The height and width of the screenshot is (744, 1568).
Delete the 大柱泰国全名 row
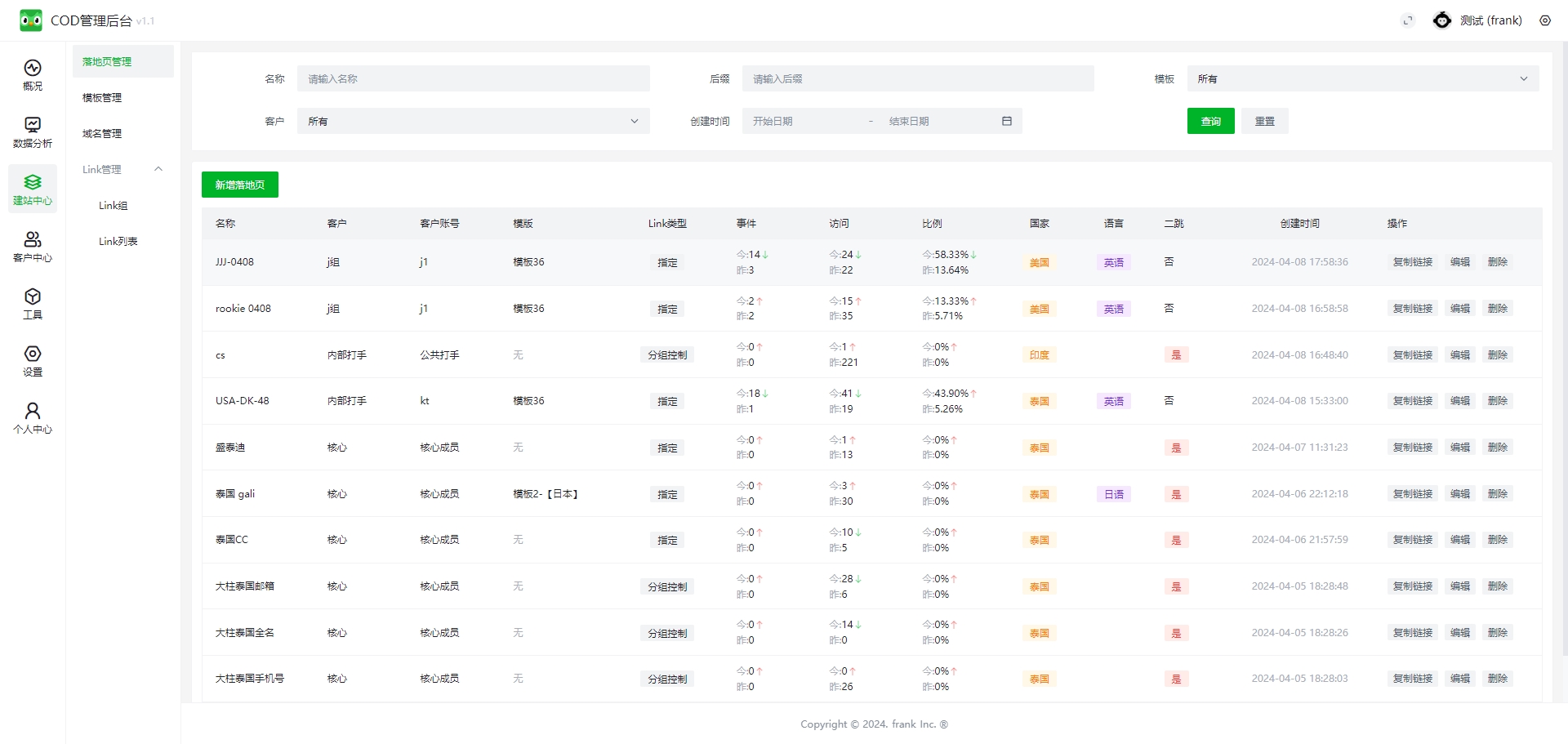[x=1498, y=632]
